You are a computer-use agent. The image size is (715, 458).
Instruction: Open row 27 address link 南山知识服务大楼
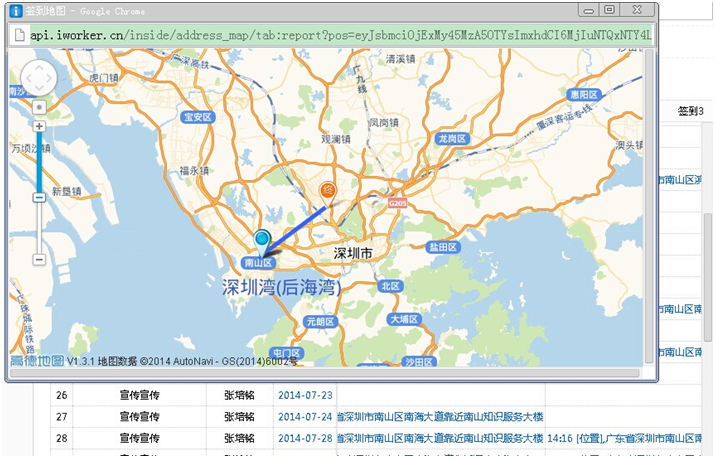(x=440, y=416)
